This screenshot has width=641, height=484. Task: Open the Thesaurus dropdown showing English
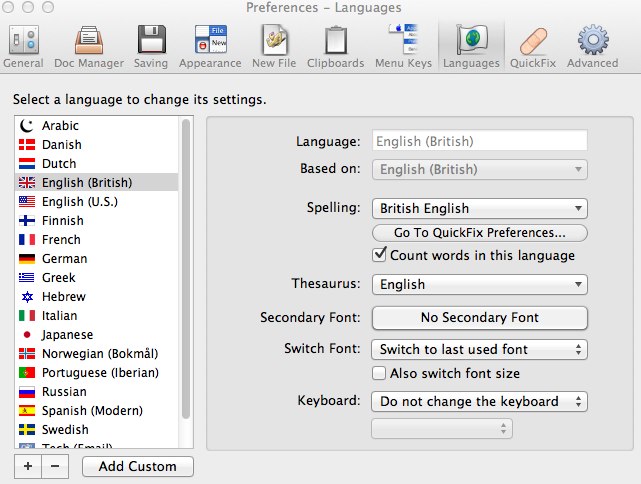480,284
